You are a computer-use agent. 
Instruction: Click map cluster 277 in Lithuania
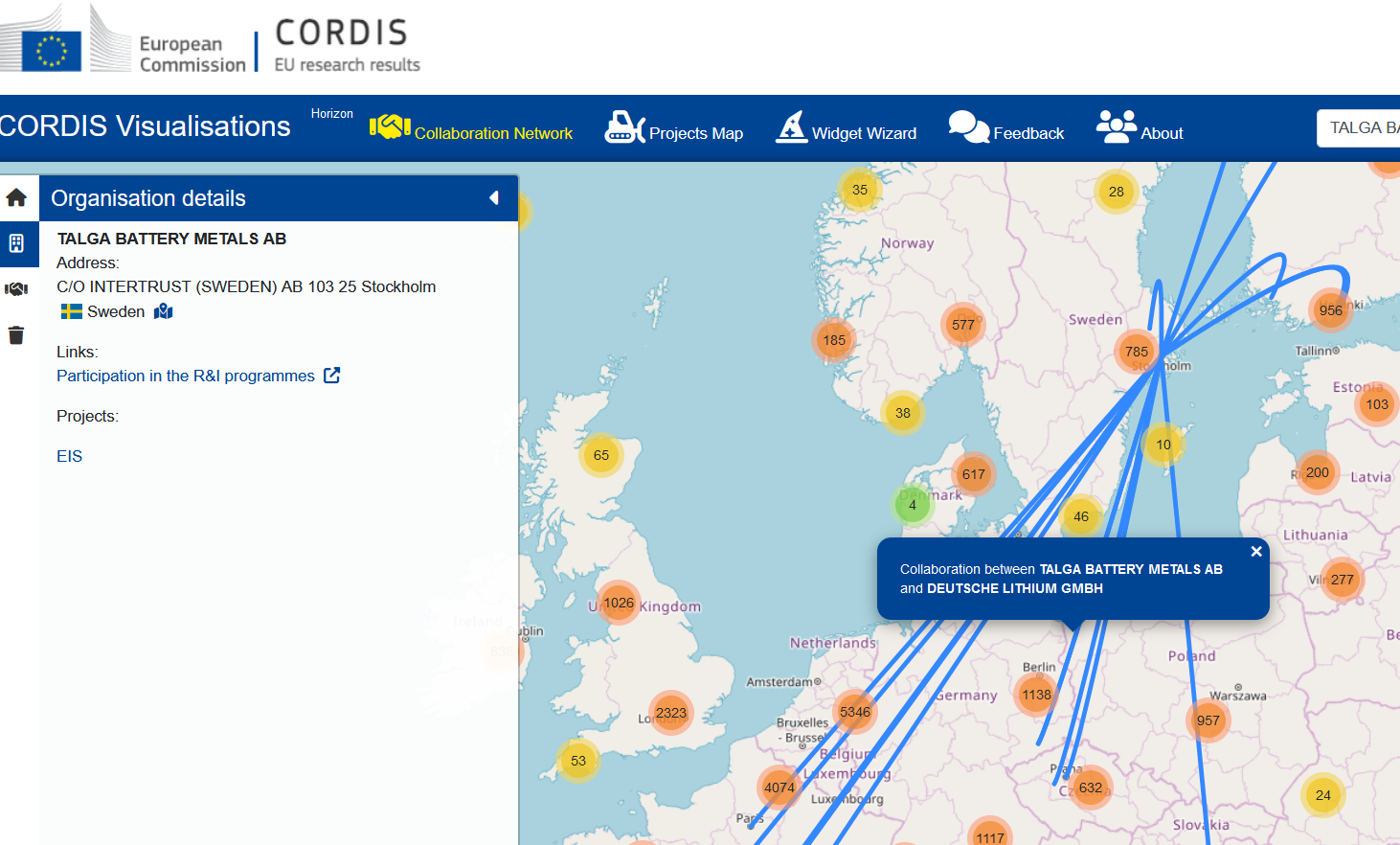[1343, 580]
